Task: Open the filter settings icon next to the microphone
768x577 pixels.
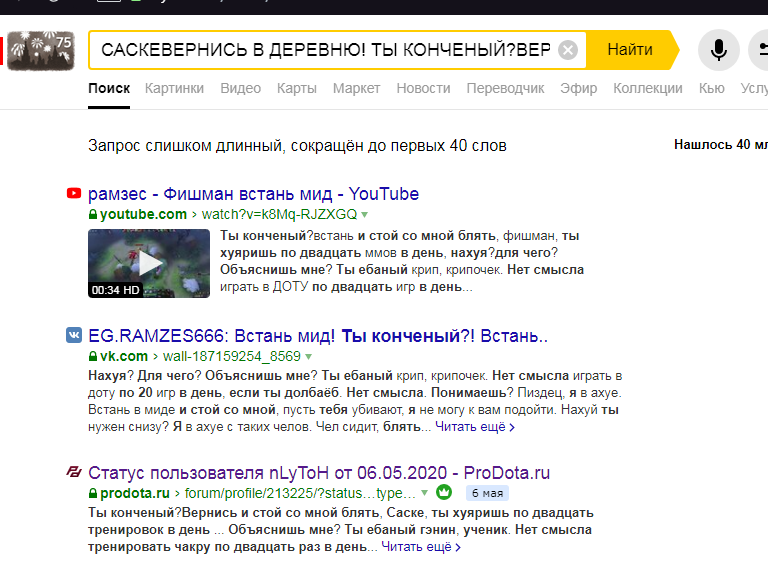Action: click(x=759, y=50)
